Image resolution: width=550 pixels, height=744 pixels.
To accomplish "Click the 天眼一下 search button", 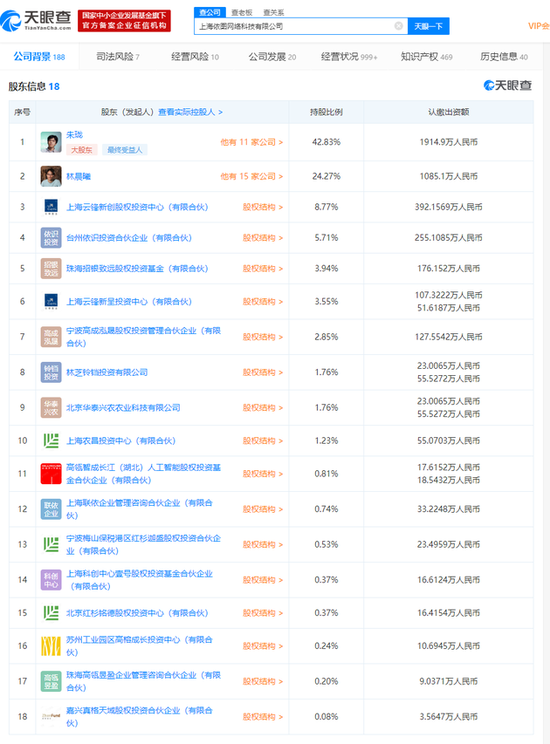I will pyautogui.click(x=429, y=27).
